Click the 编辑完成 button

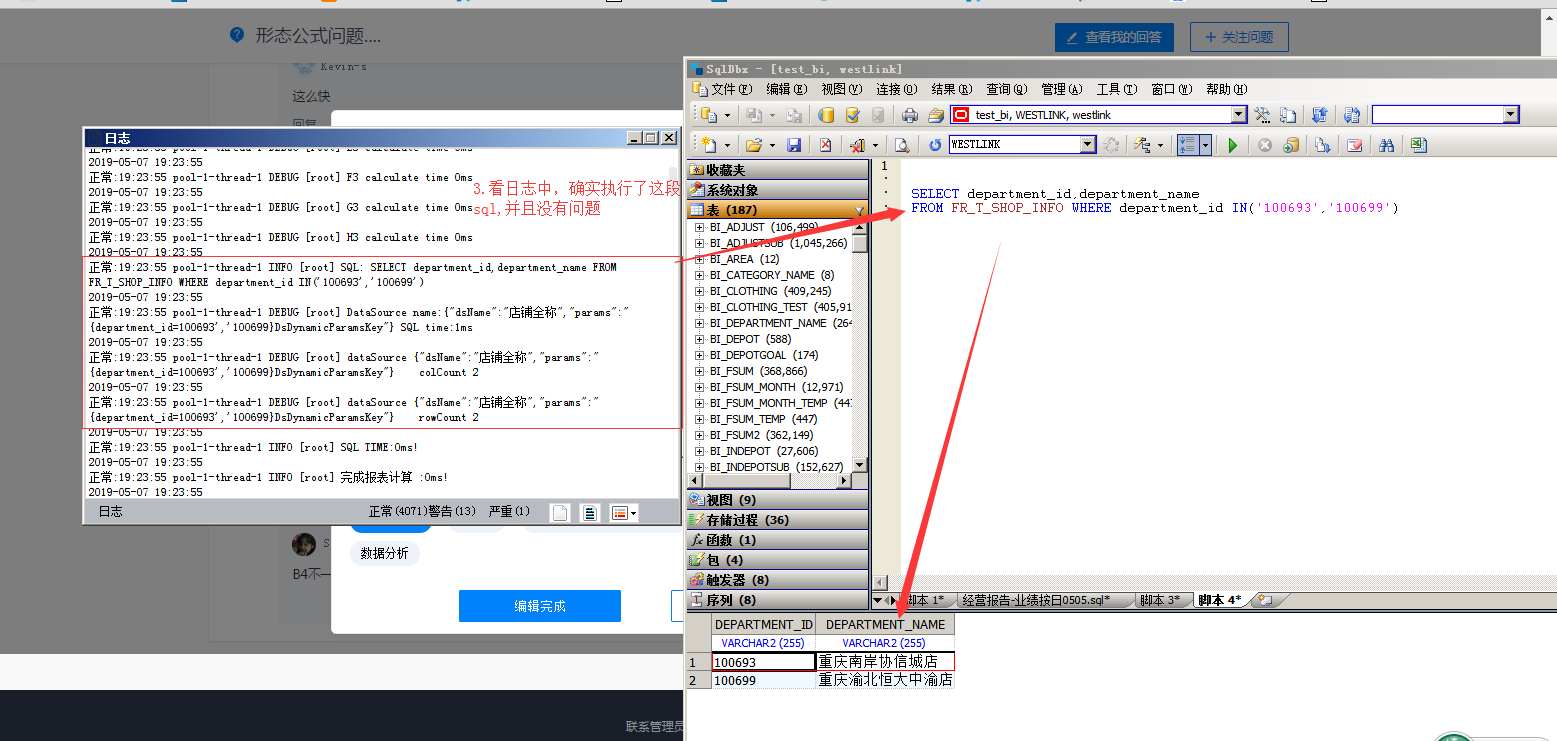[540, 605]
